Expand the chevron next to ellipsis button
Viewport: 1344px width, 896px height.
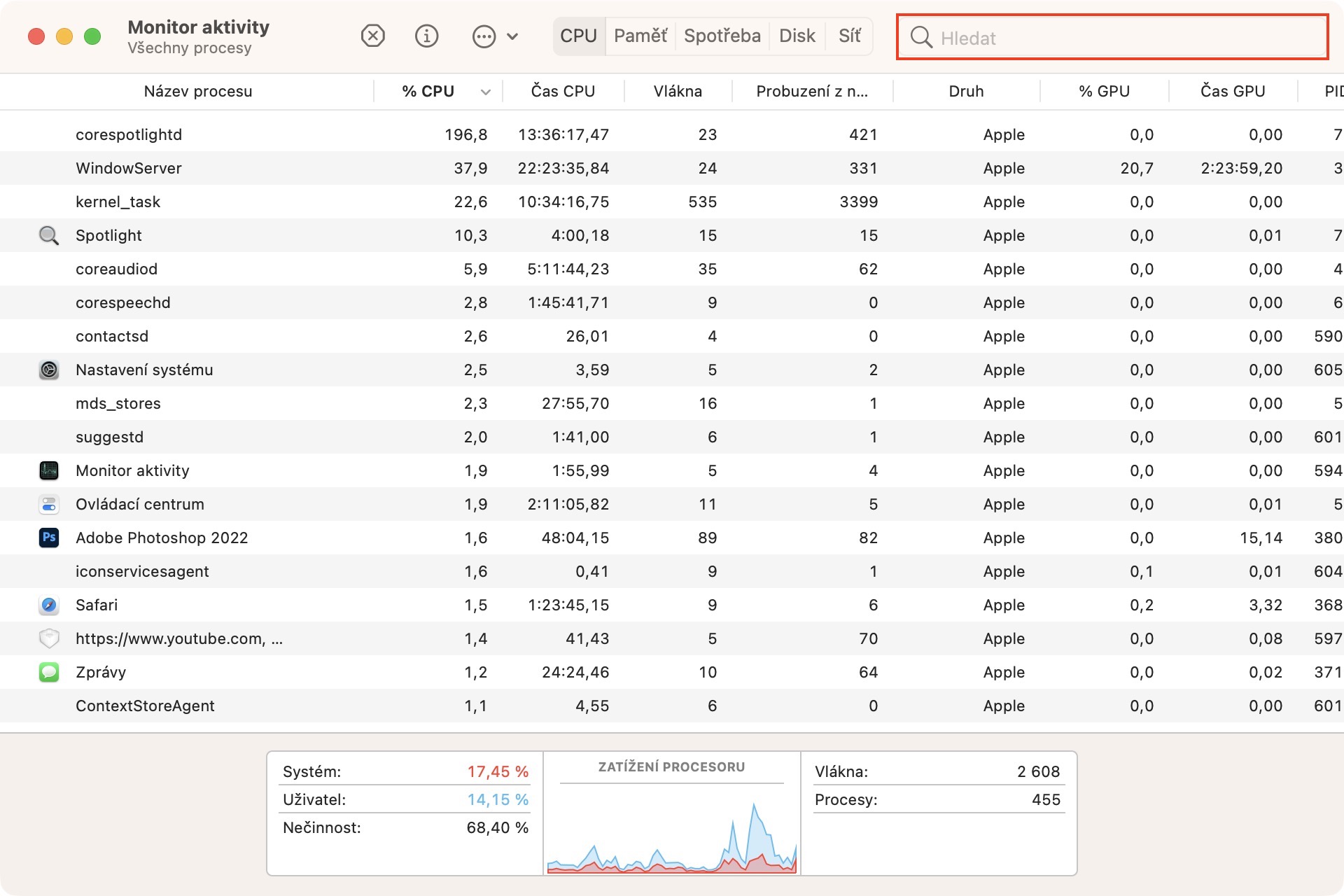[512, 36]
